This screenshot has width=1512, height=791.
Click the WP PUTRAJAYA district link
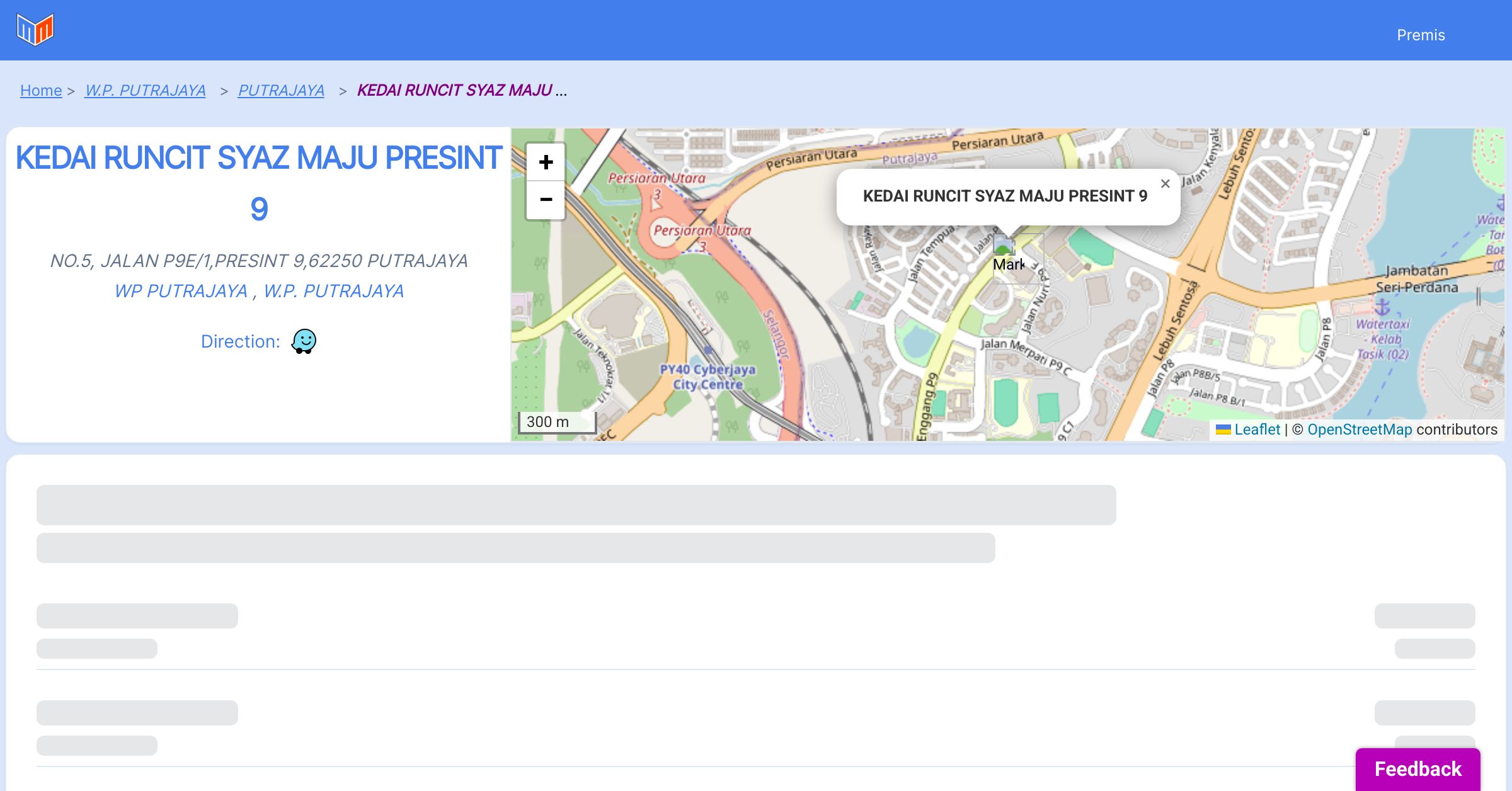(x=181, y=291)
